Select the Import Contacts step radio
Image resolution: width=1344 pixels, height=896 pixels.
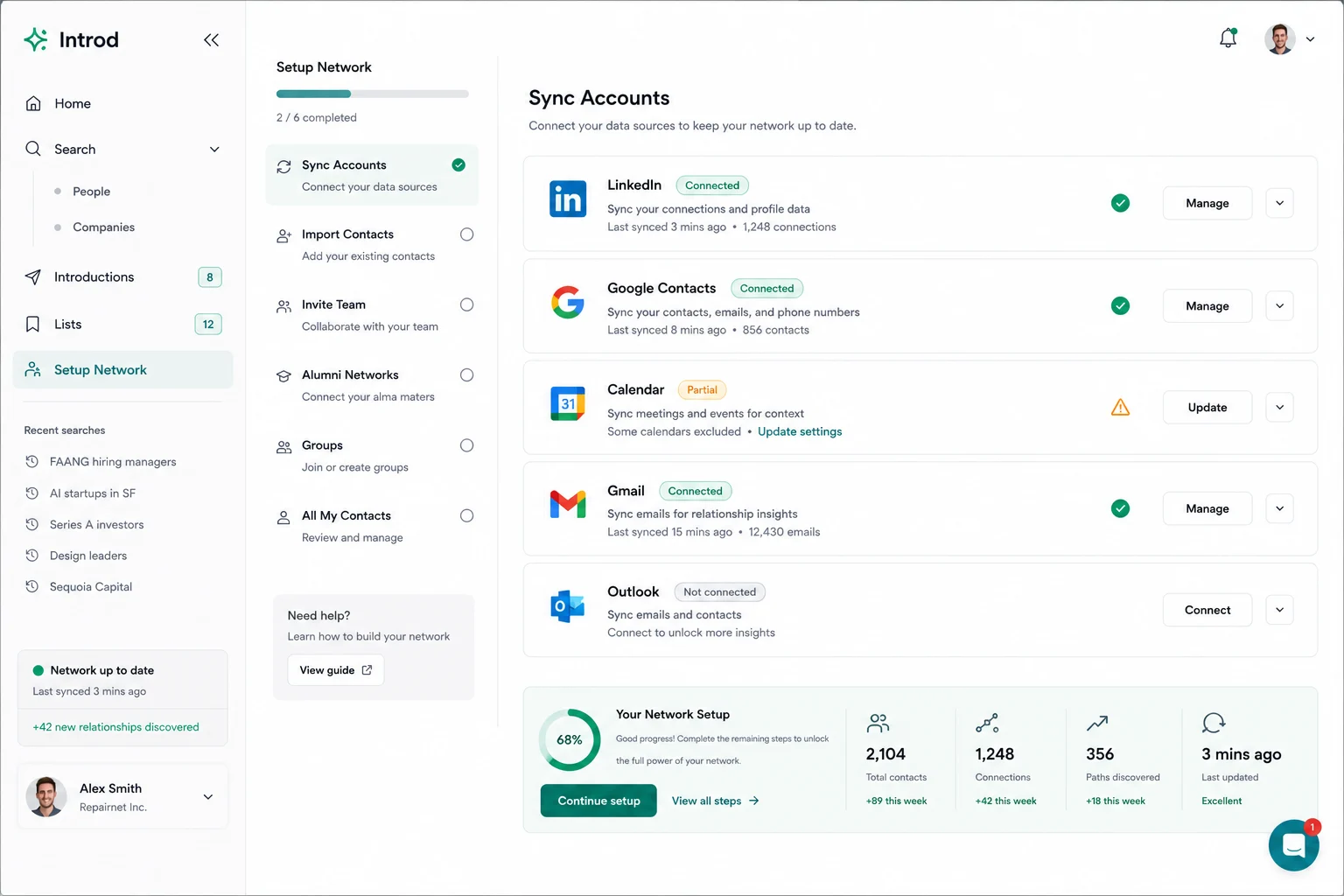[466, 234]
